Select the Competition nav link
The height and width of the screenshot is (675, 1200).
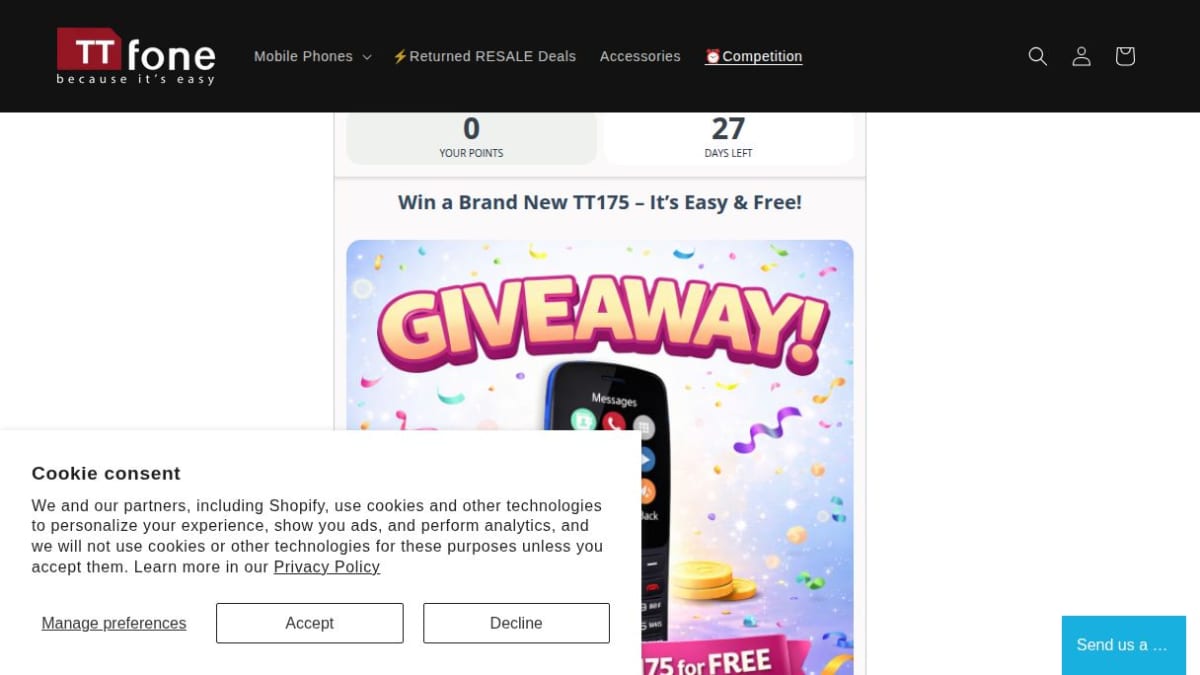[x=753, y=57]
